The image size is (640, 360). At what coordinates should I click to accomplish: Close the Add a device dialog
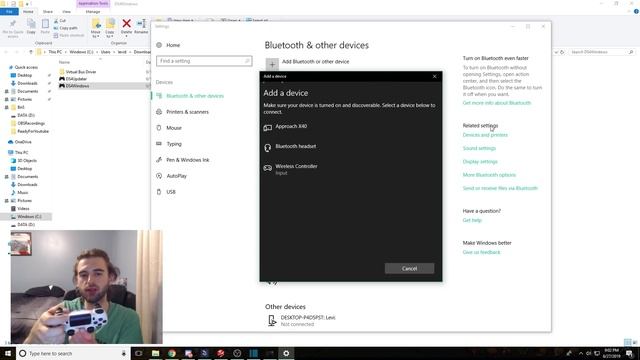[434, 76]
